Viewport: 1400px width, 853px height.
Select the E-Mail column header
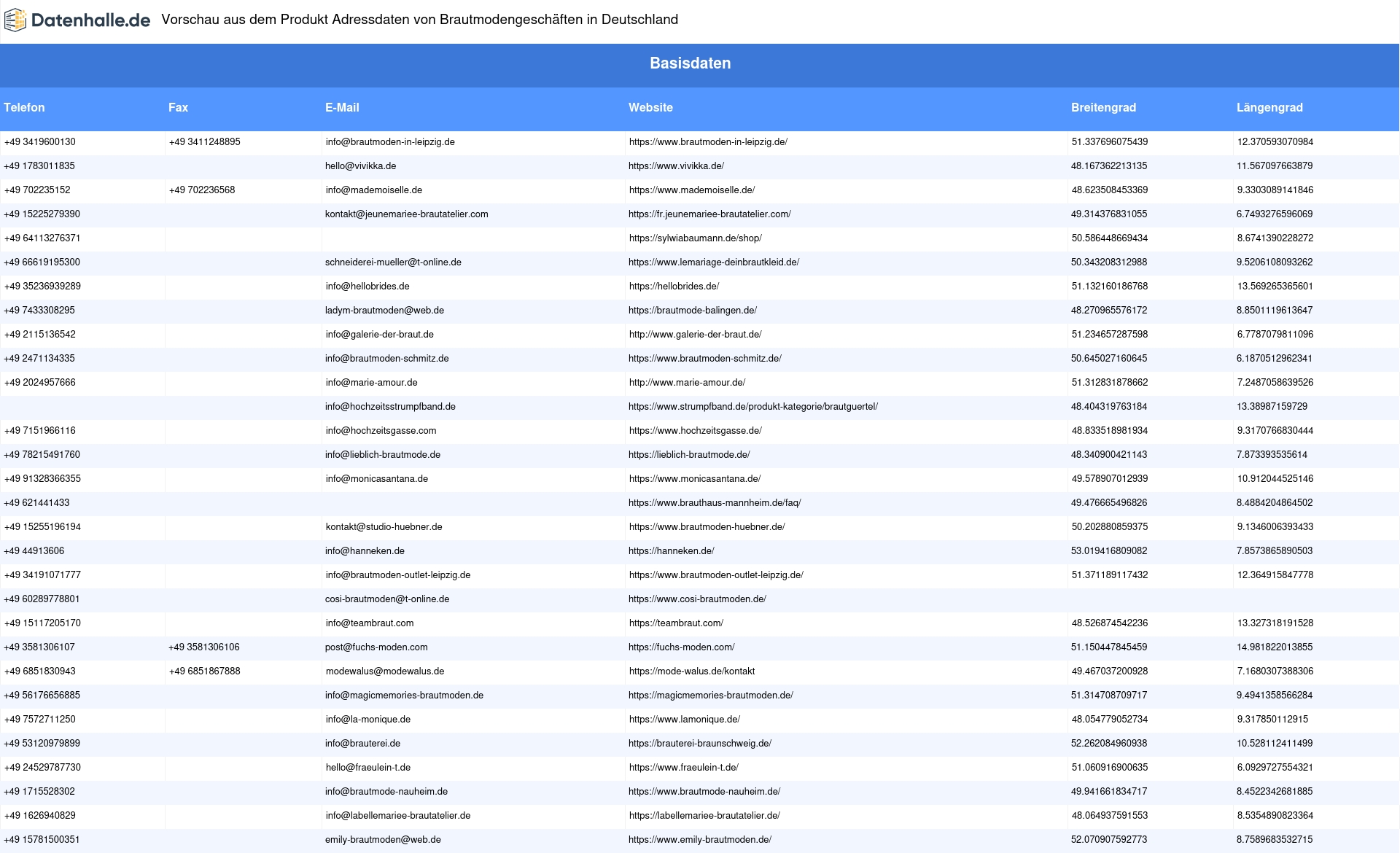point(342,107)
